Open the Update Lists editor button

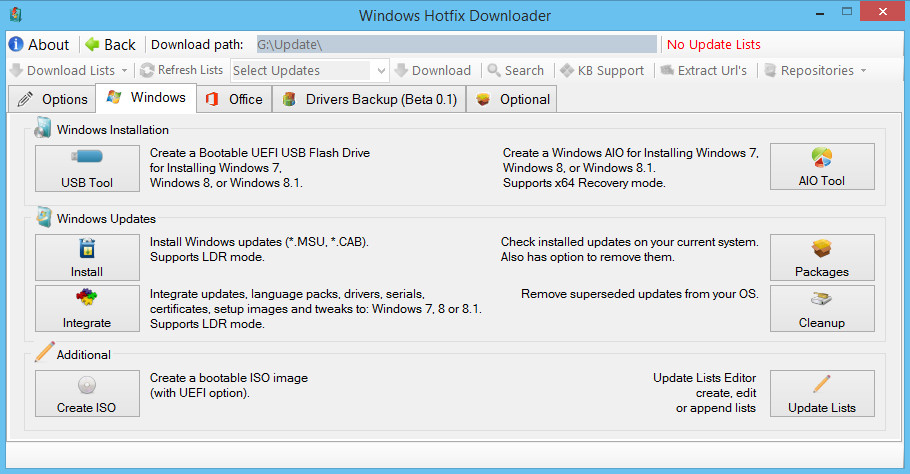point(822,393)
